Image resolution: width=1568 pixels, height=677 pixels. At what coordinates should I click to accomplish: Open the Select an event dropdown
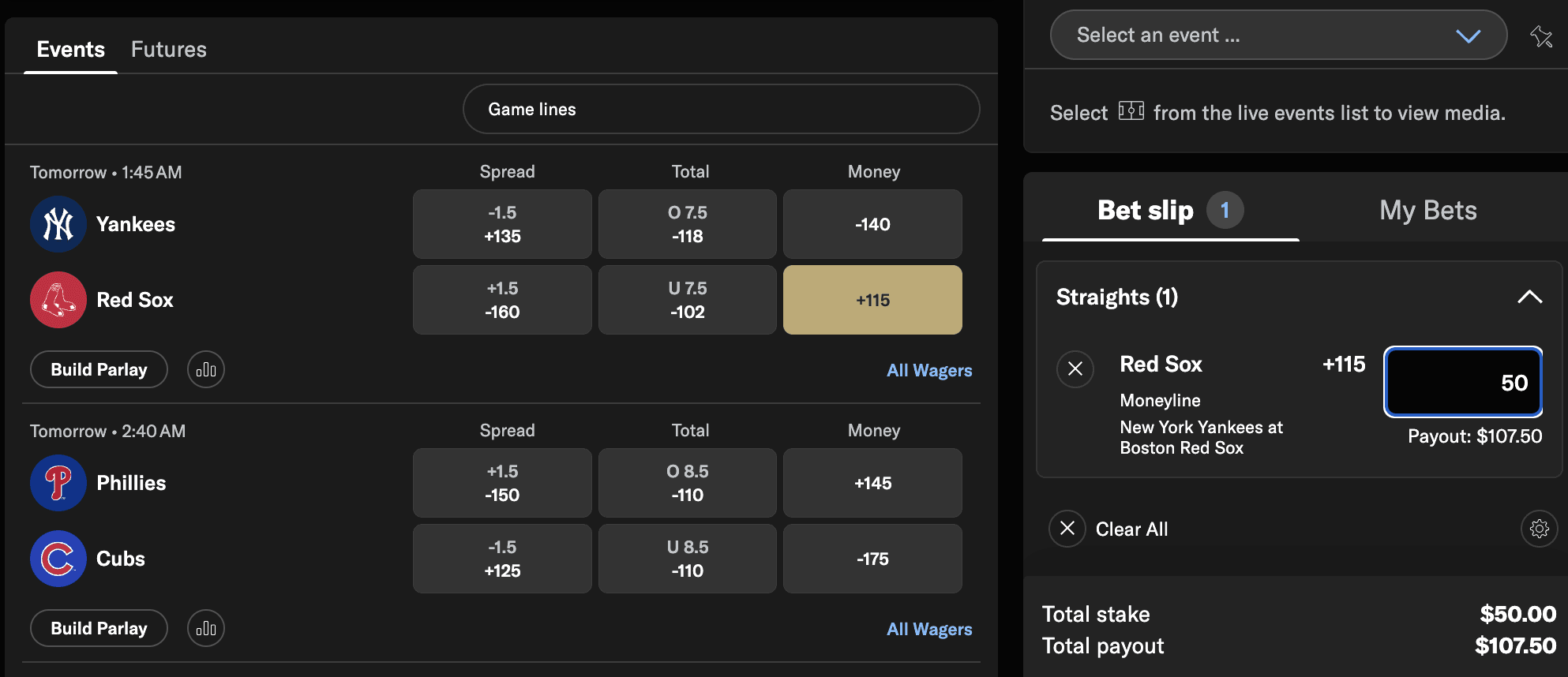[1277, 35]
